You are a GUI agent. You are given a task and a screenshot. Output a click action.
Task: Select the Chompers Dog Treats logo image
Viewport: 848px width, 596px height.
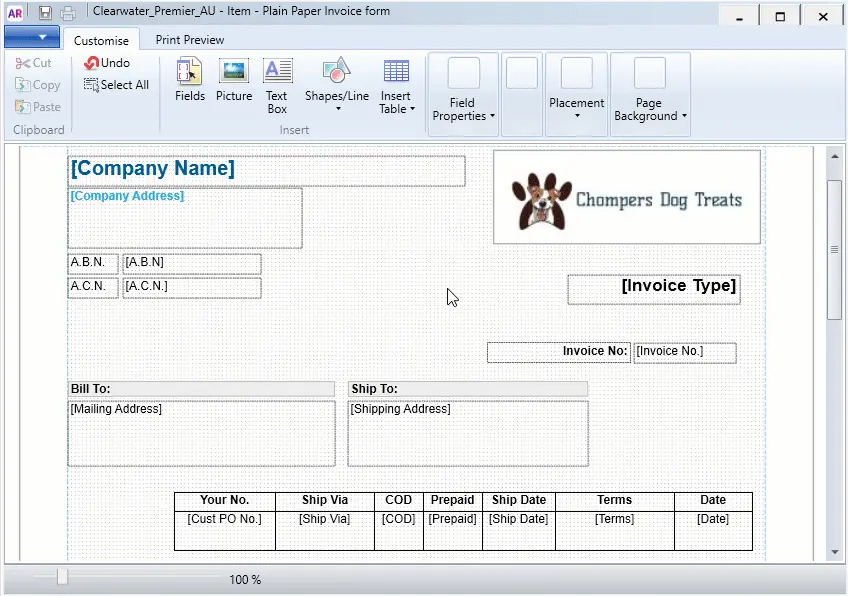(627, 197)
